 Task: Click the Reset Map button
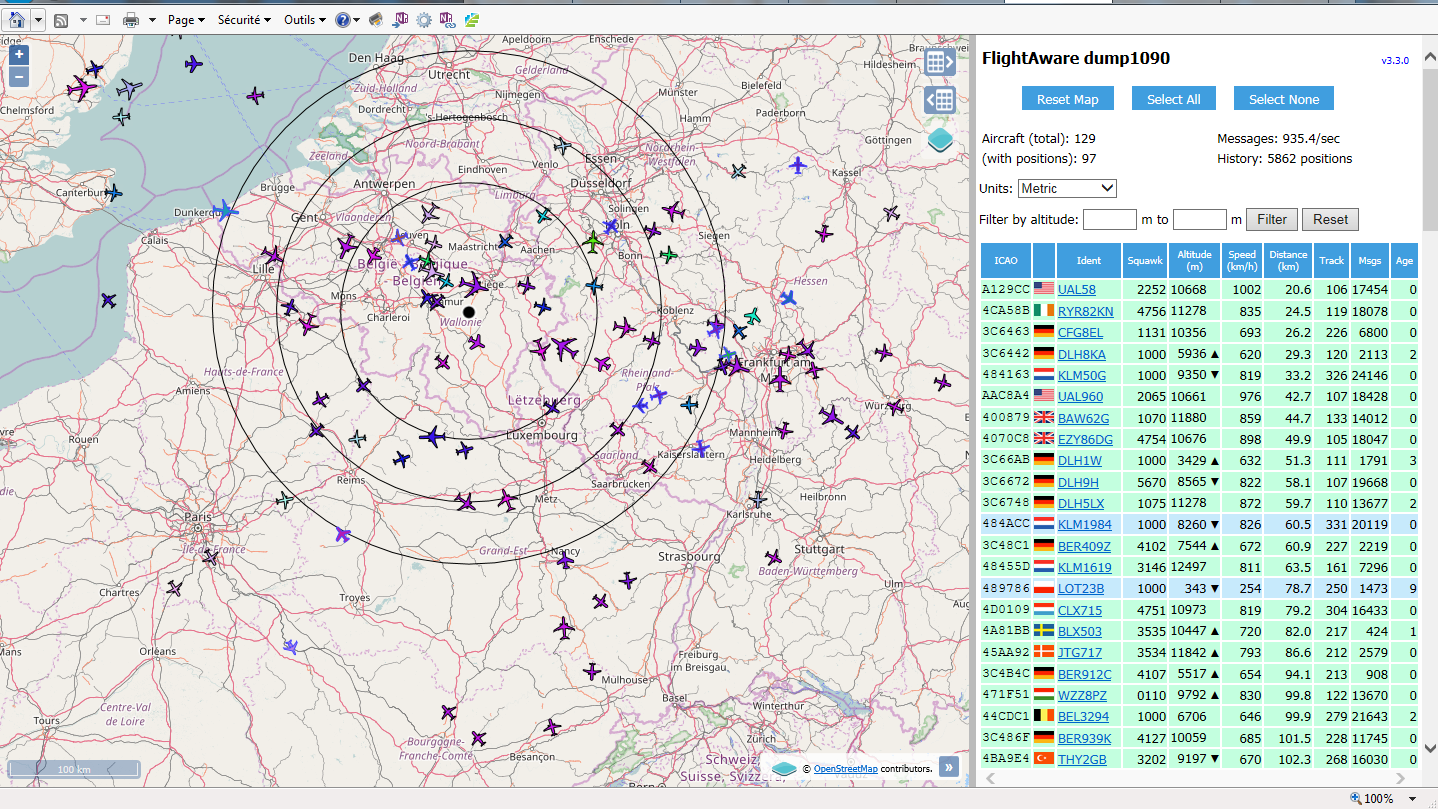point(1067,99)
